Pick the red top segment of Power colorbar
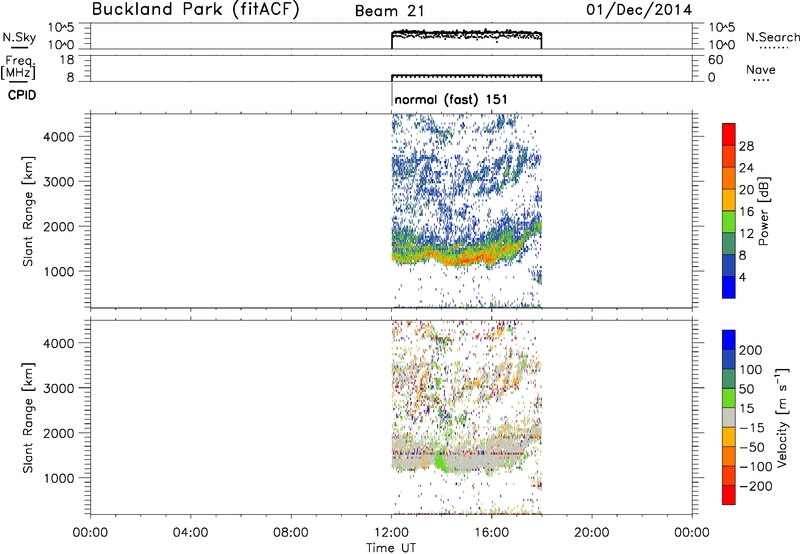 point(729,134)
